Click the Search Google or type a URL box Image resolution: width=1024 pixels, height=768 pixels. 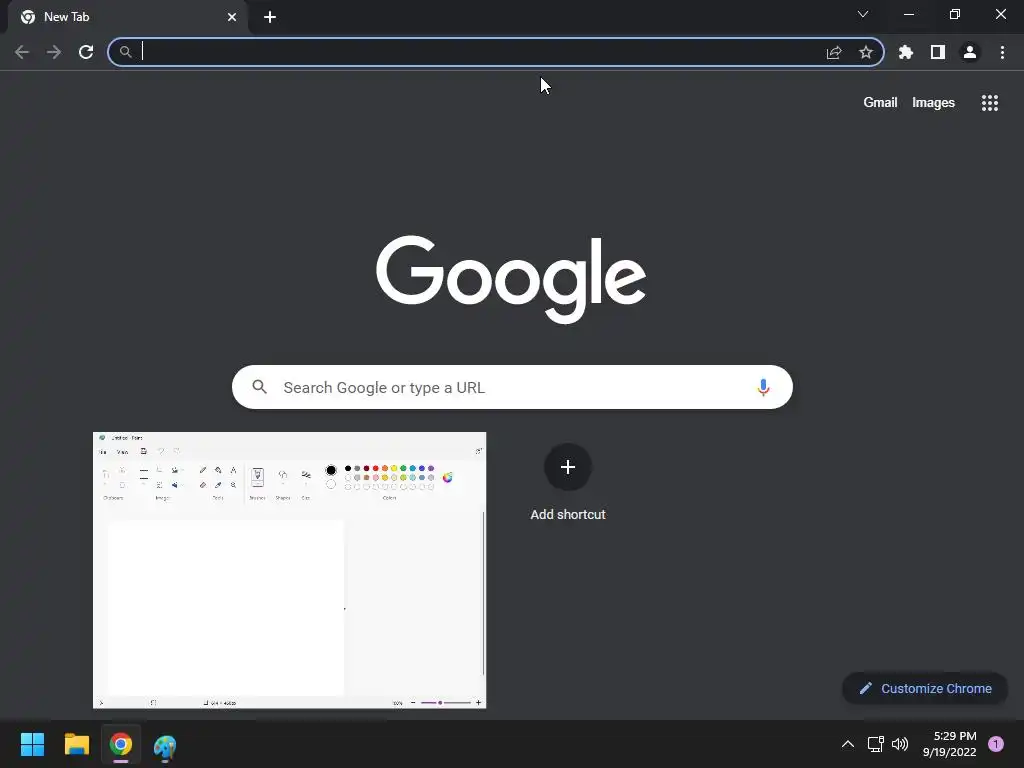[x=512, y=387]
